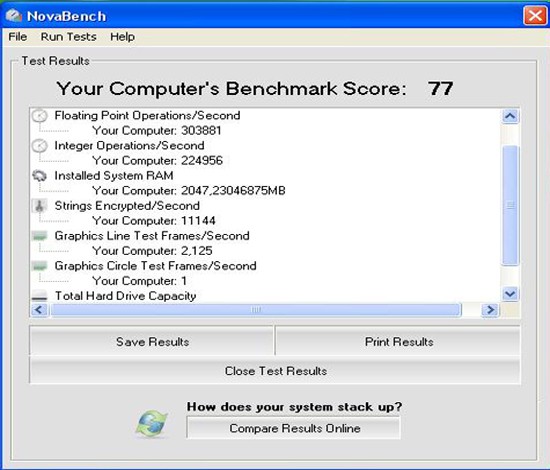
Task: Select the Installed System RAM row
Action: point(114,175)
